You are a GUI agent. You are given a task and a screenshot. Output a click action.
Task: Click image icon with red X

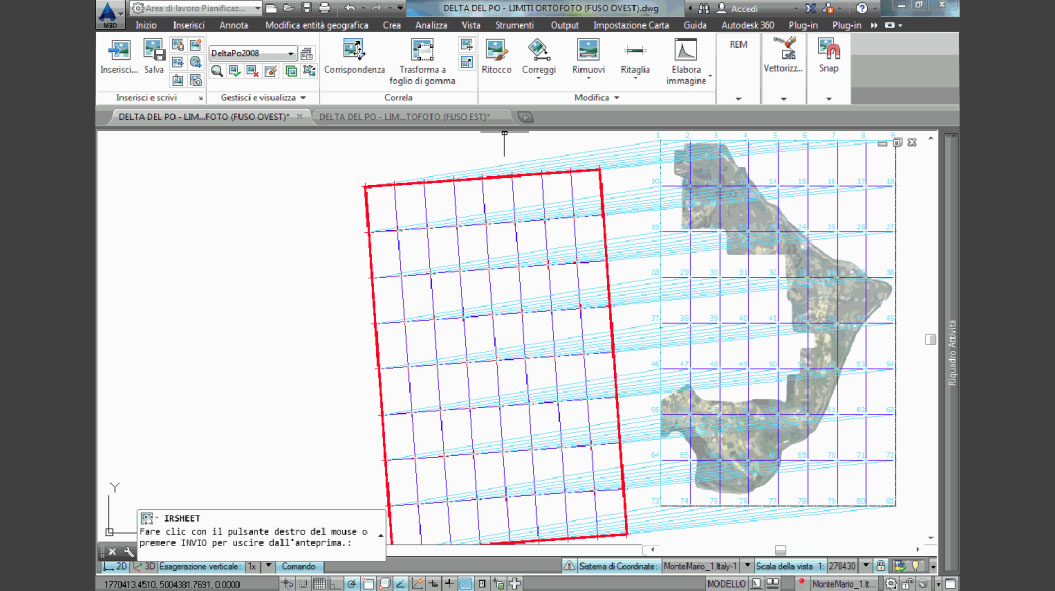pyautogui.click(x=252, y=71)
